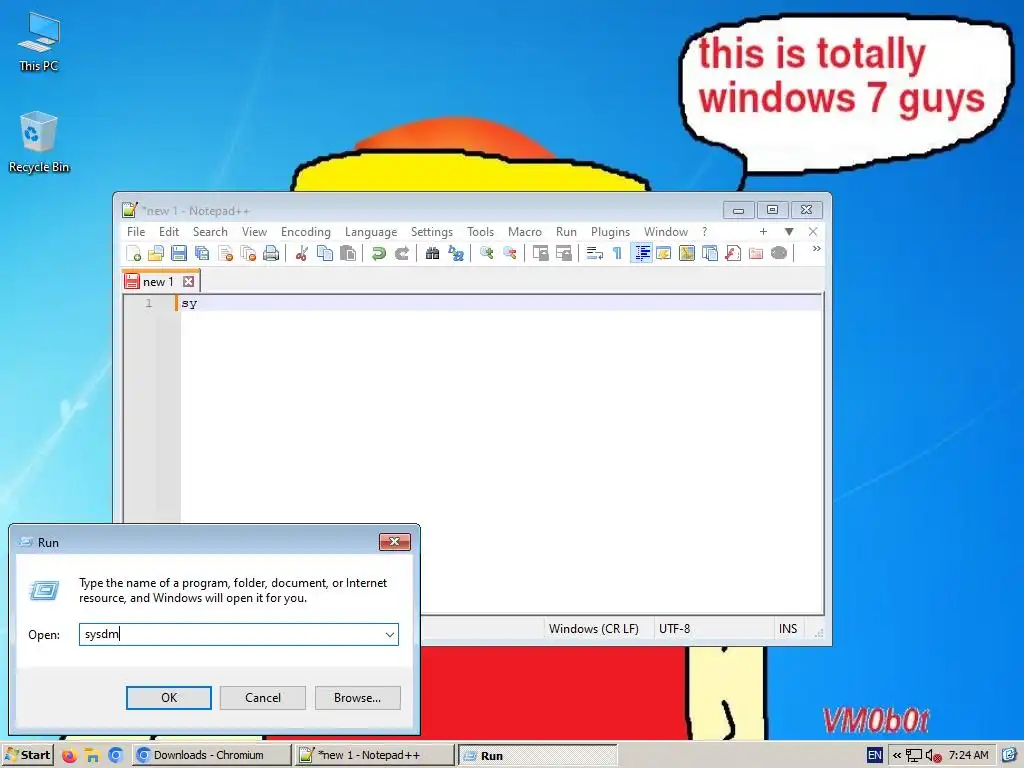
Task: Click the Document Map toolbar icon
Action: click(x=686, y=253)
